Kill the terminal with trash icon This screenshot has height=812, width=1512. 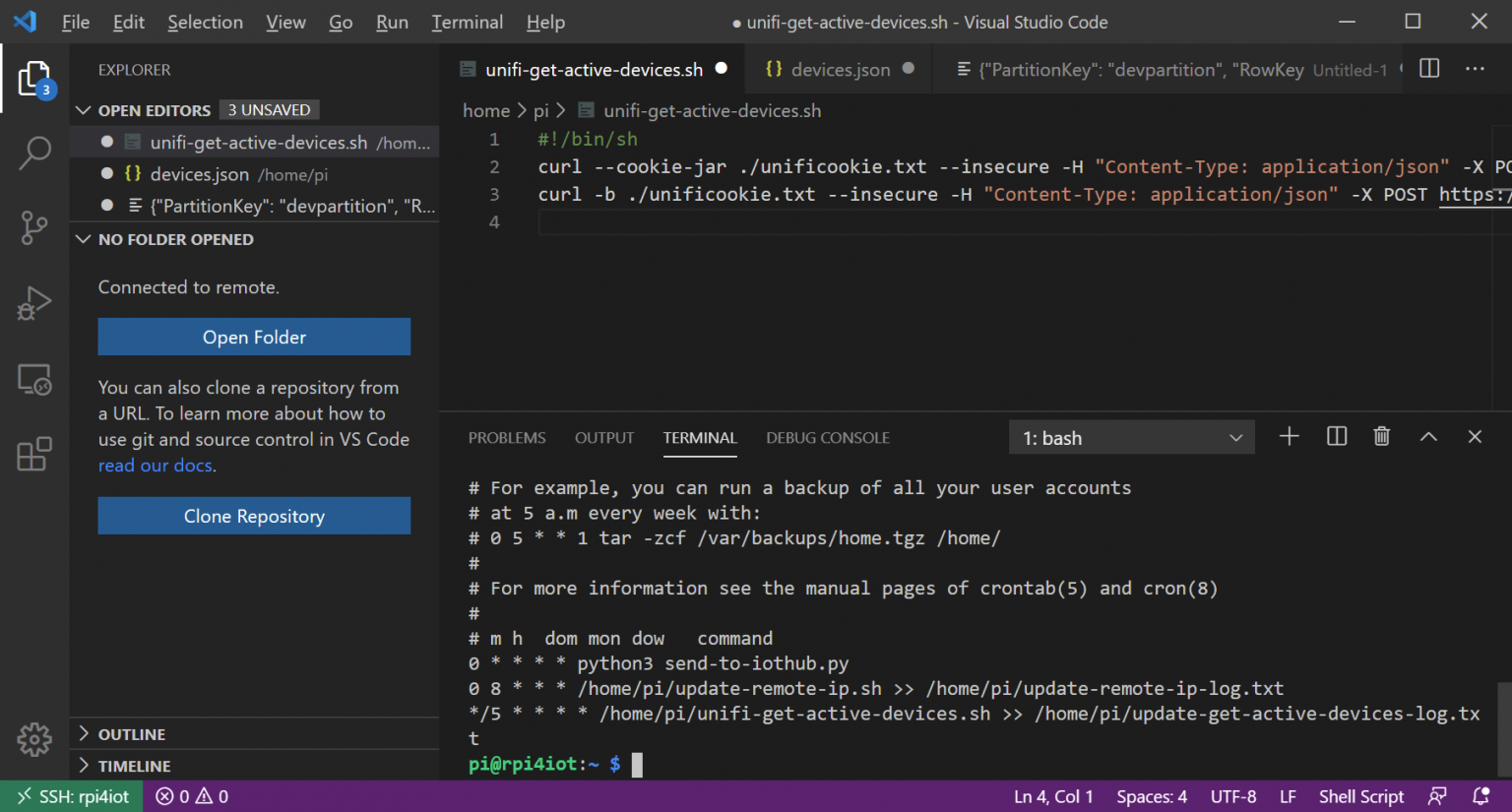(1382, 437)
